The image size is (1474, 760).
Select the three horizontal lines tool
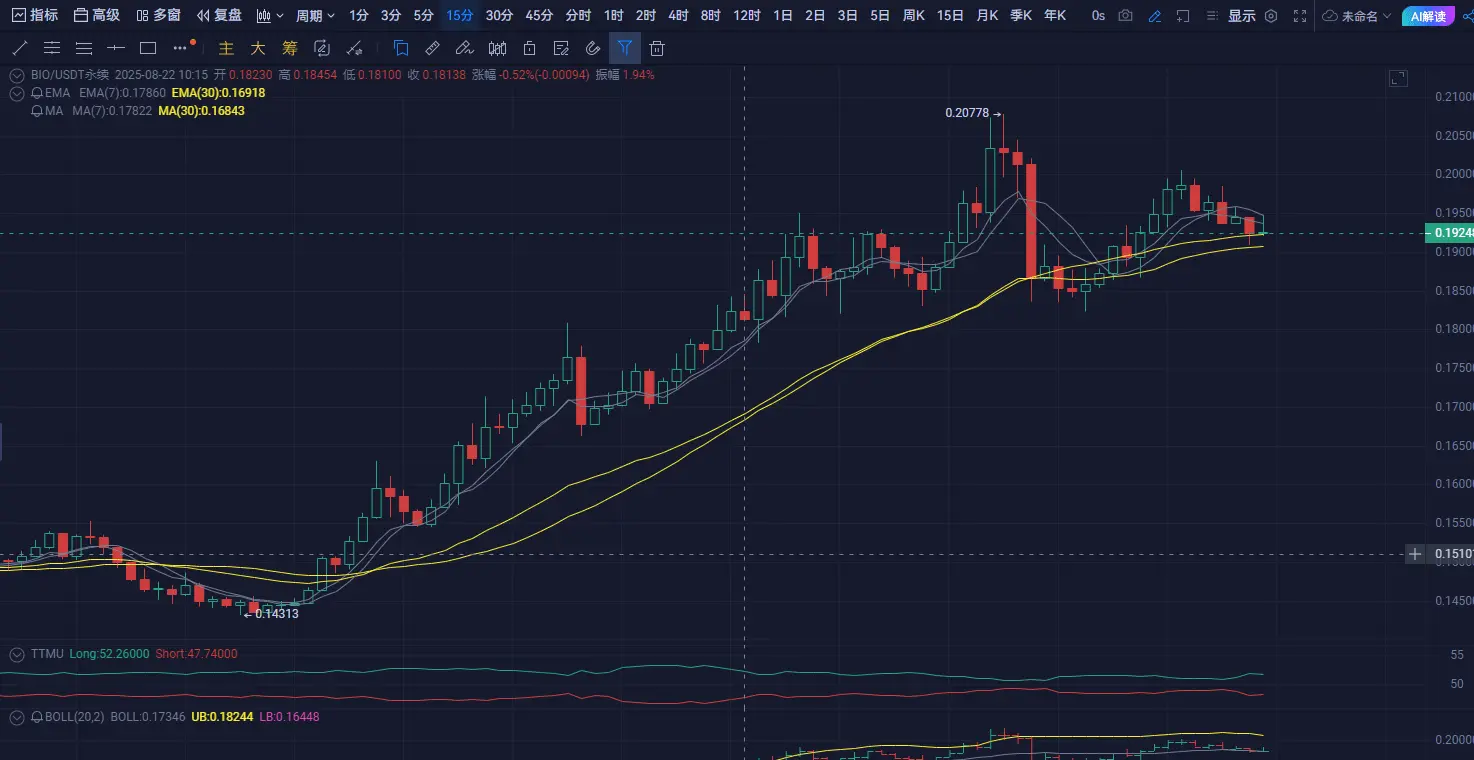point(84,48)
